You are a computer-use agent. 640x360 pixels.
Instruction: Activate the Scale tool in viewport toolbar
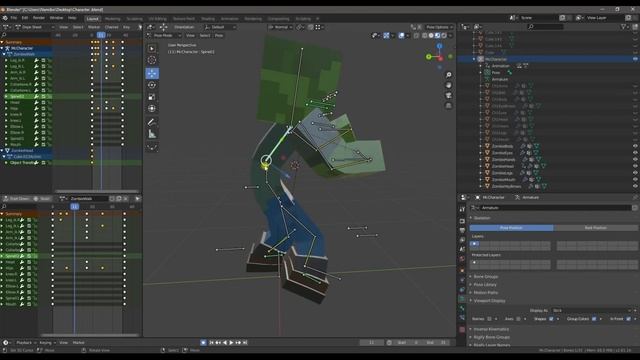coord(152,97)
